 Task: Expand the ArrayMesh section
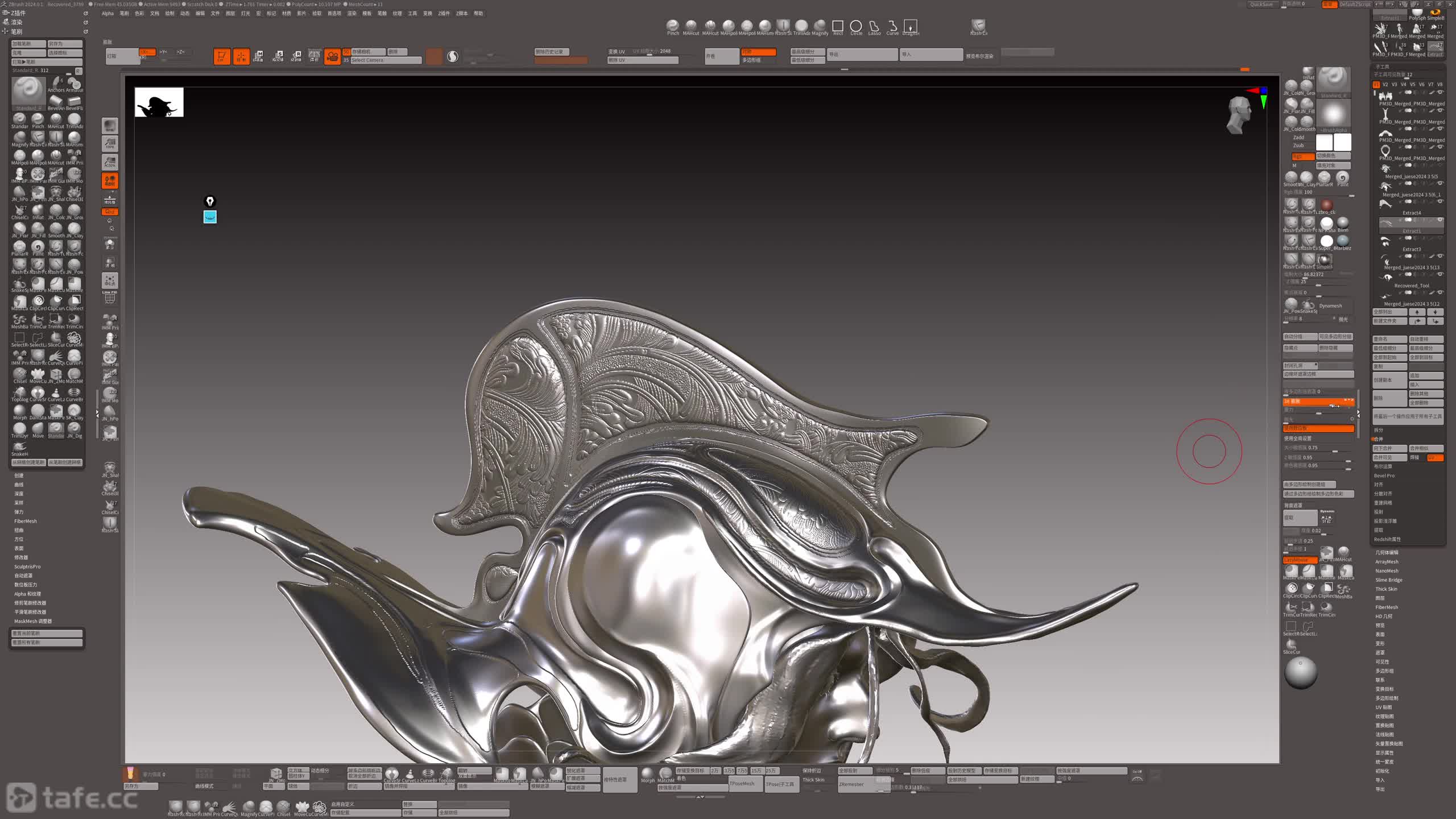click(1387, 562)
